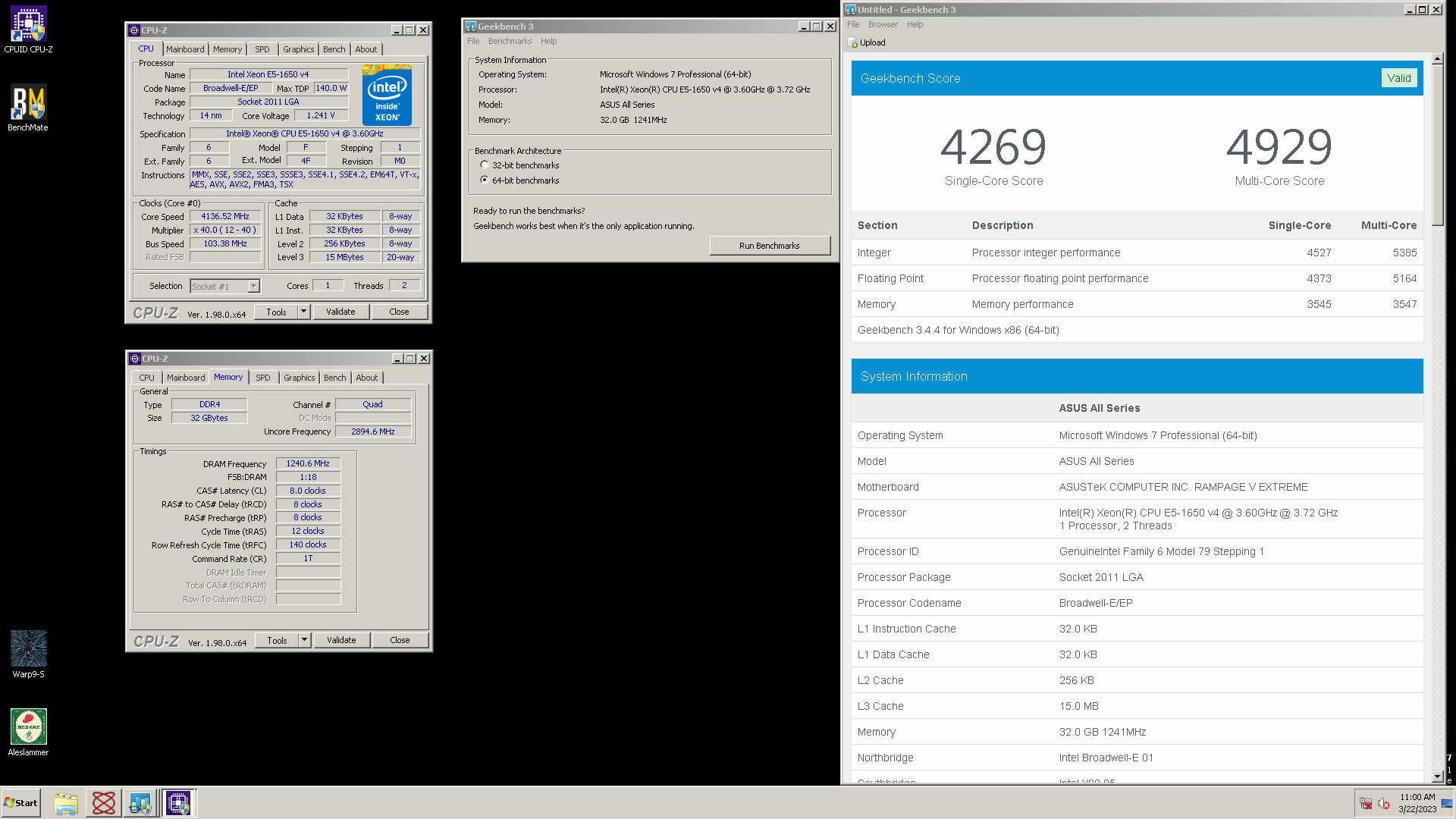Open About tab in bottom CPU-Z window
Screen dimensions: 1456x819
coord(367,378)
